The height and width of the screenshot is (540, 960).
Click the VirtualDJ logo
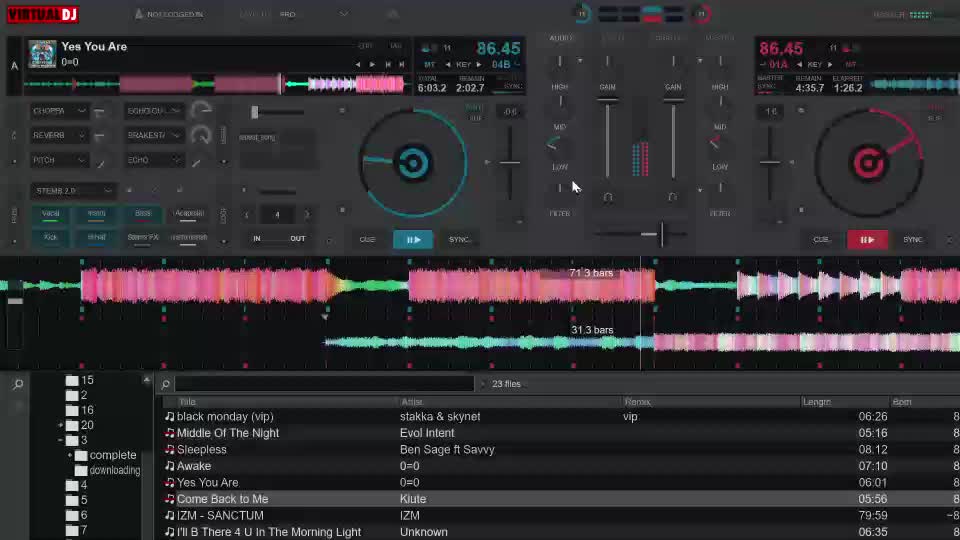coord(43,14)
